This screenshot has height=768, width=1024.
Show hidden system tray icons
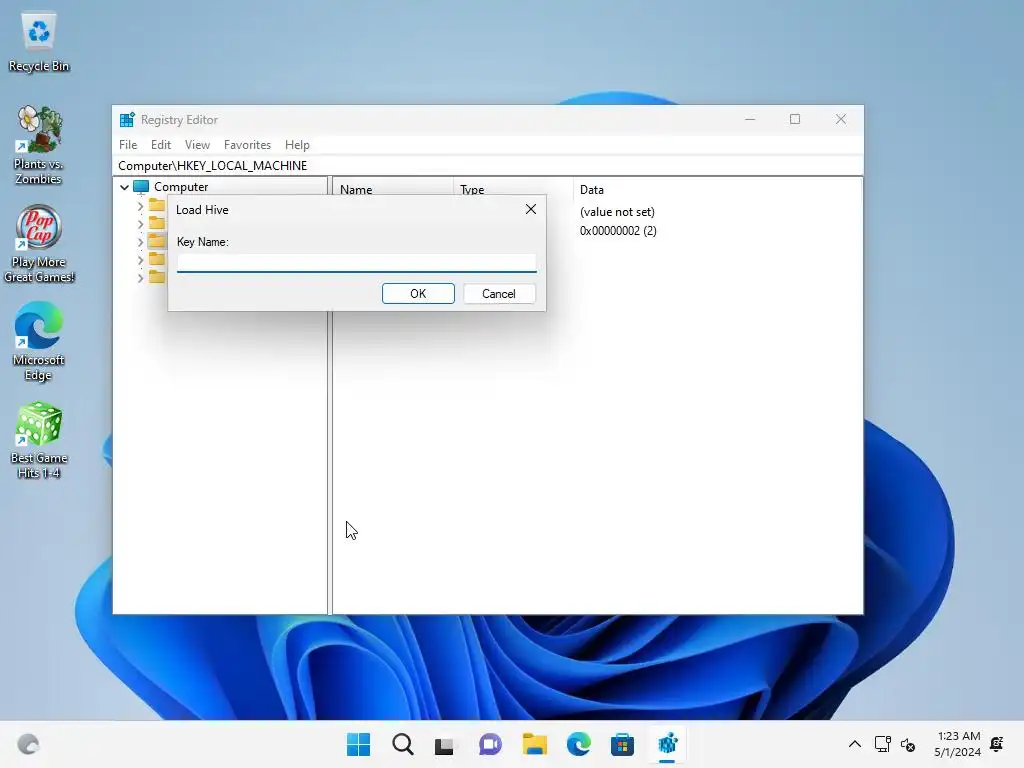pos(854,744)
